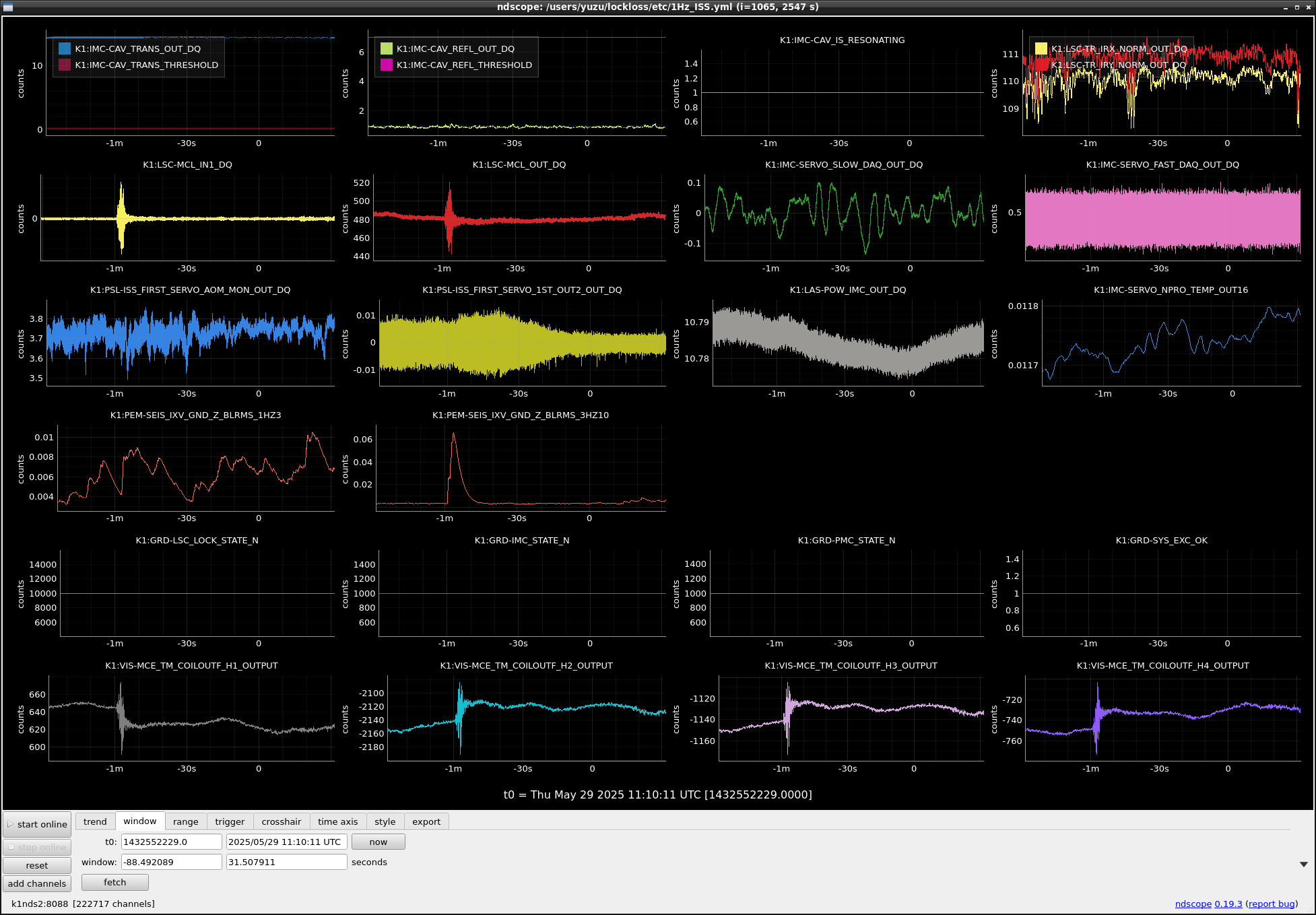Click the K1:GRD-PMC_STATE_N plot title
Screen dimensions: 1316x915
coord(847,540)
